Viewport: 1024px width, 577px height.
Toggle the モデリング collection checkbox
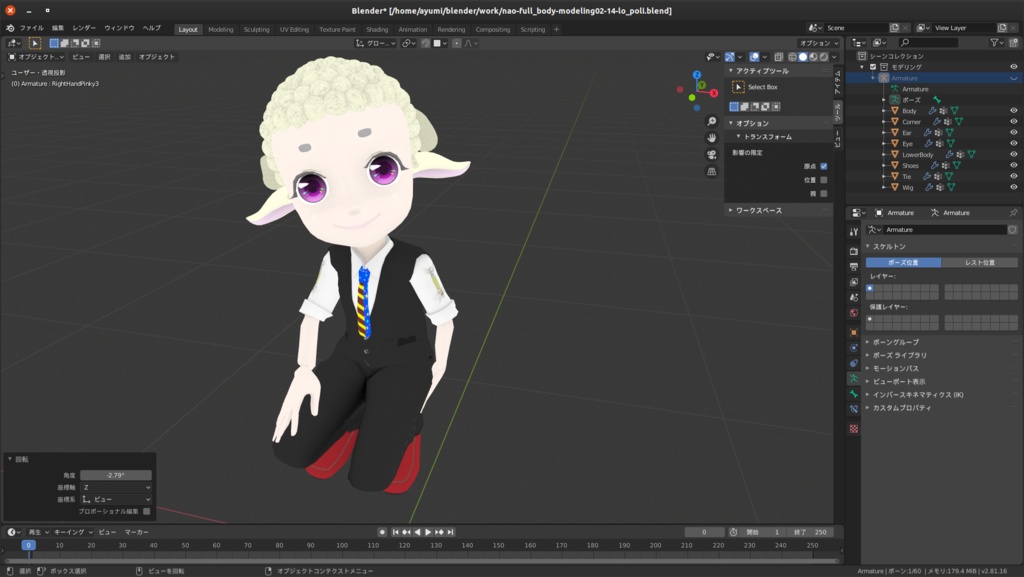tap(872, 67)
